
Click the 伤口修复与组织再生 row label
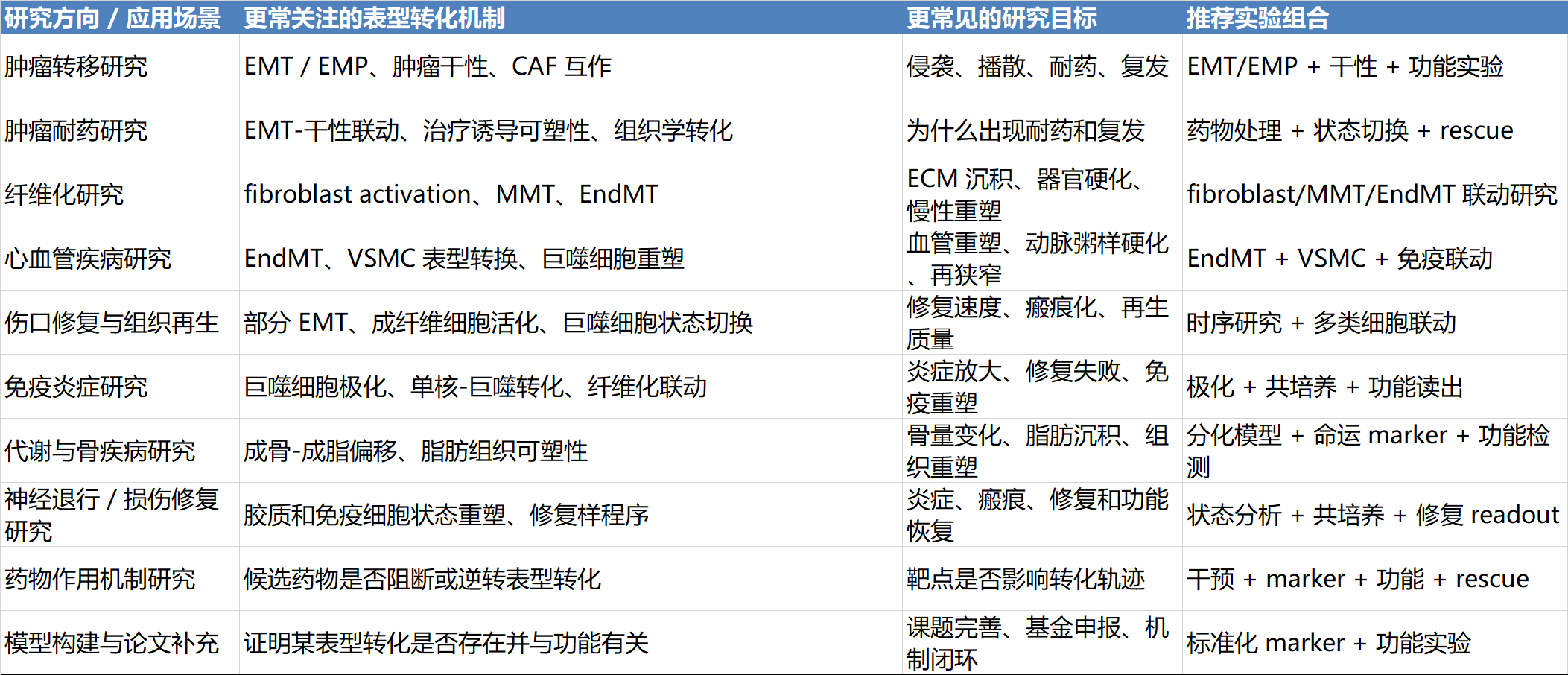click(112, 323)
